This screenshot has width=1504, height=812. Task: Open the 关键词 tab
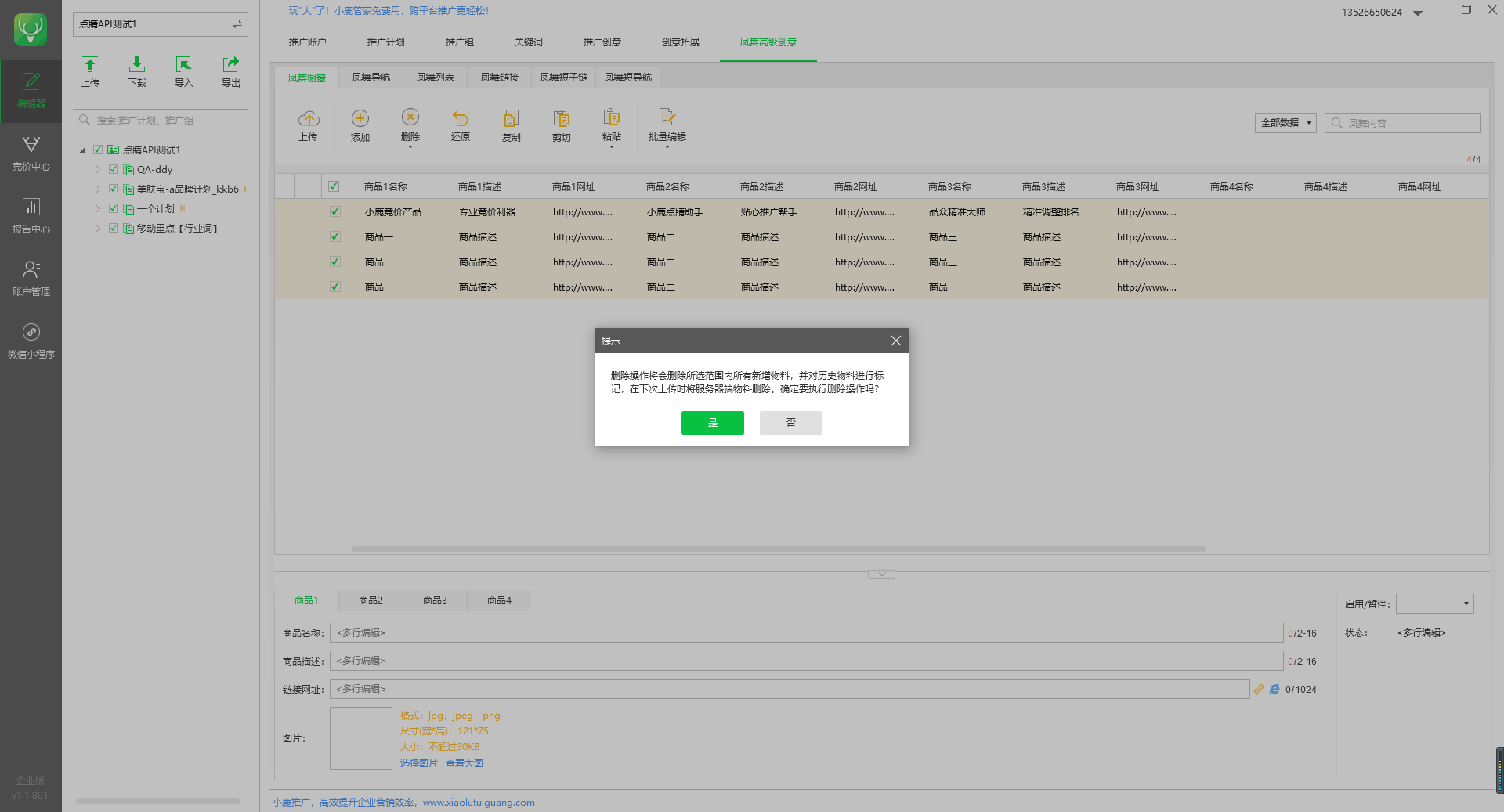528,42
